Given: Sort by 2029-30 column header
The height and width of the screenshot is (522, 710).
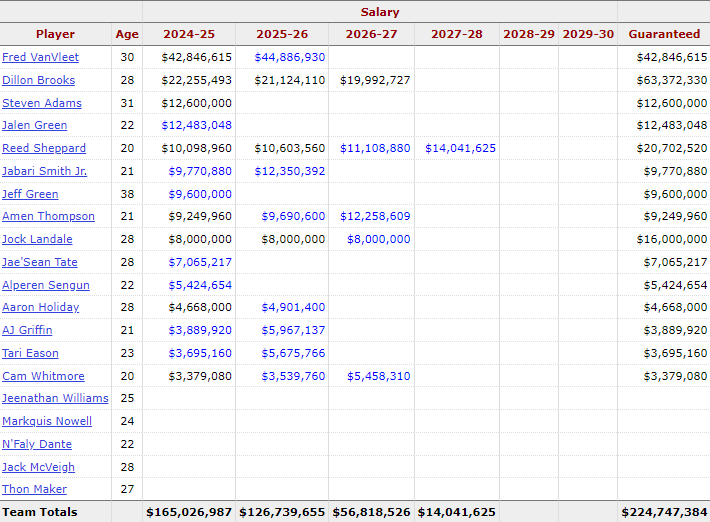Looking at the screenshot, I should [x=588, y=34].
